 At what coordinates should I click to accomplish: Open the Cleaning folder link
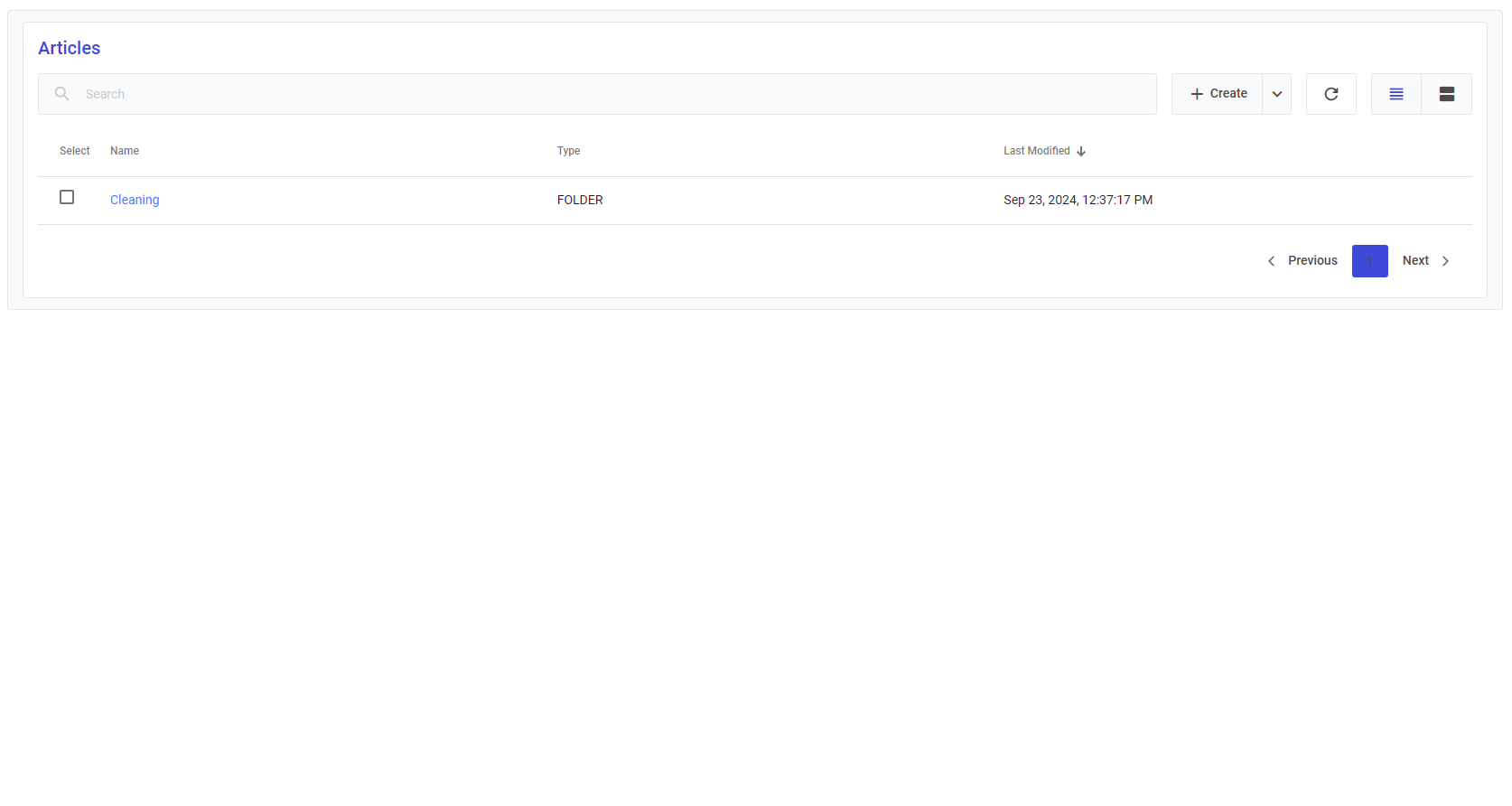[135, 200]
